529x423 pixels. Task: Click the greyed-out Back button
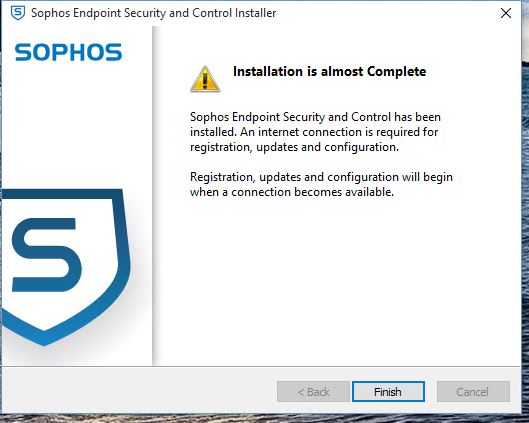(313, 392)
